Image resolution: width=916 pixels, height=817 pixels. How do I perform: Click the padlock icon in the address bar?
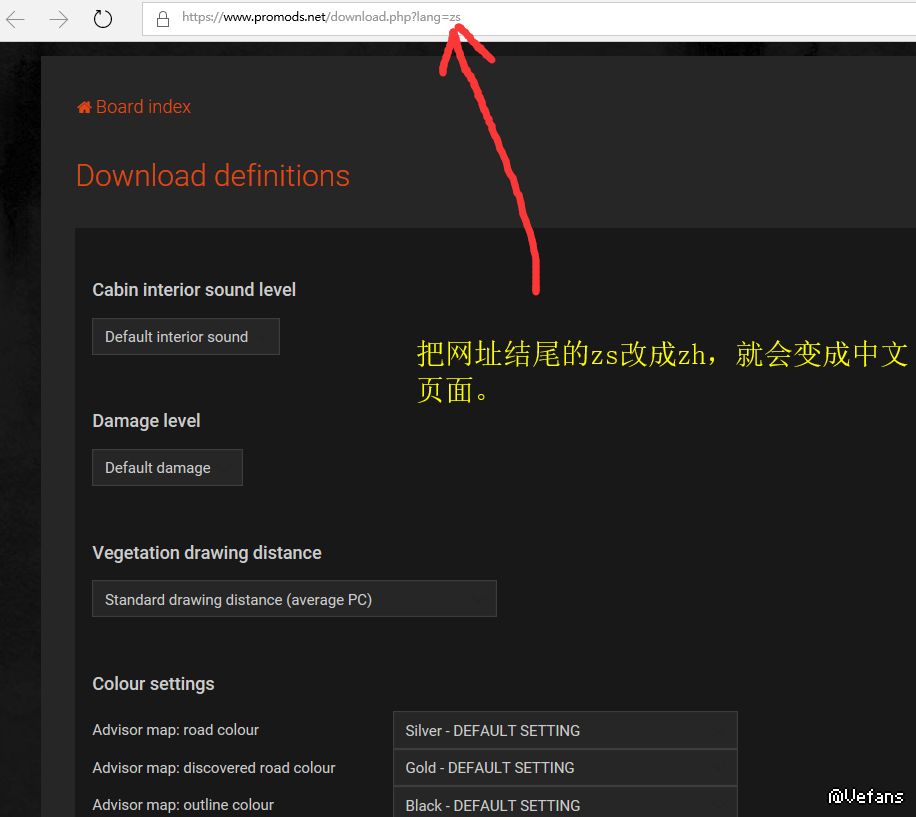(x=162, y=18)
